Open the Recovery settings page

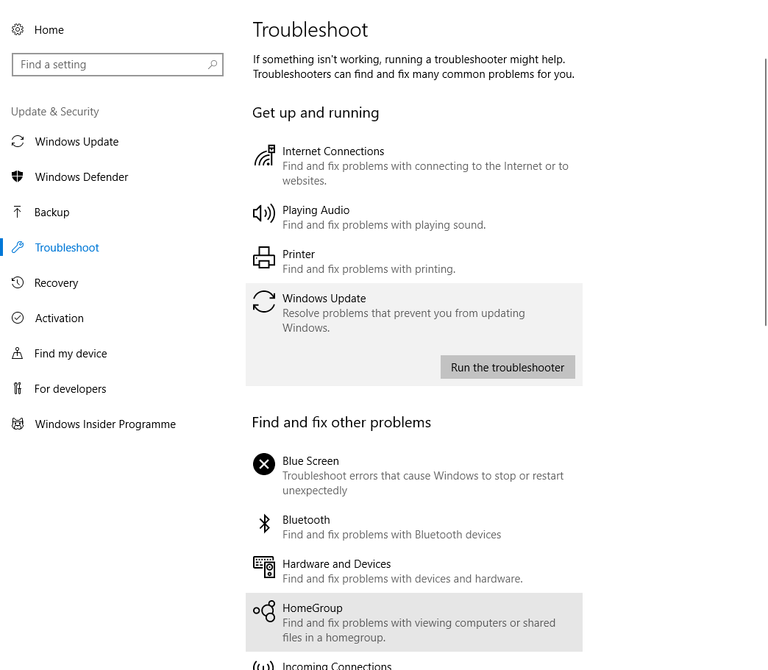pyautogui.click(x=56, y=283)
